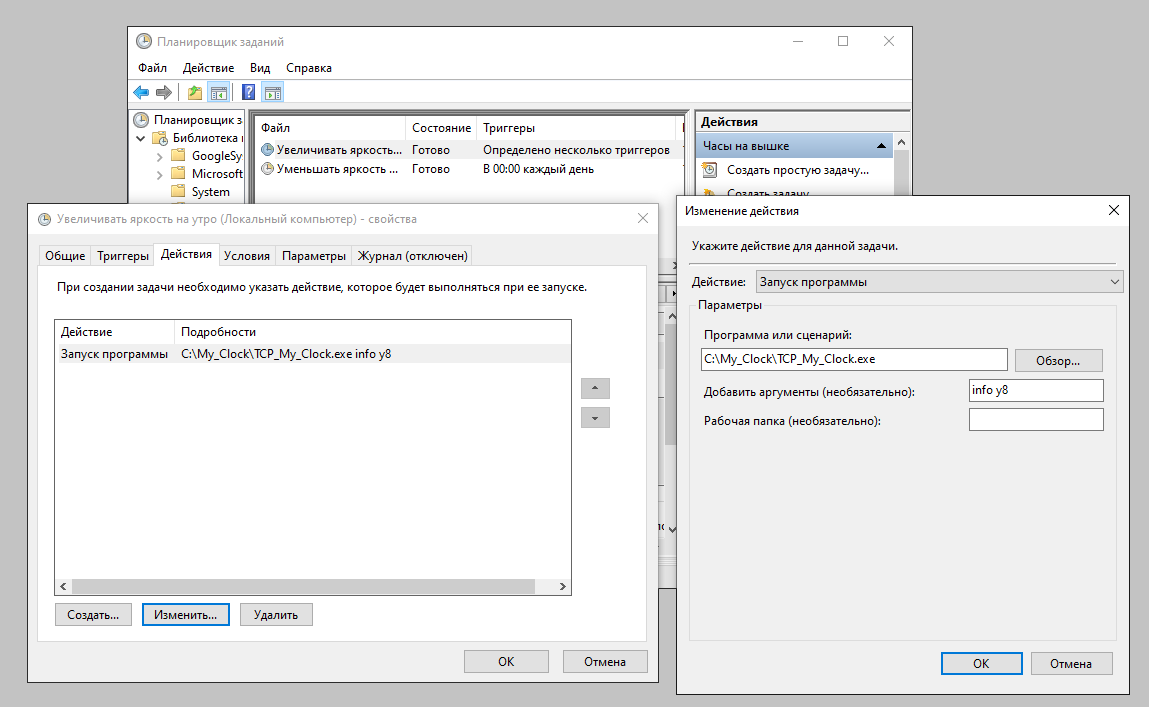Expand the GoogleSystem folder node
Screen dimensions: 1149x707
click(x=159, y=156)
